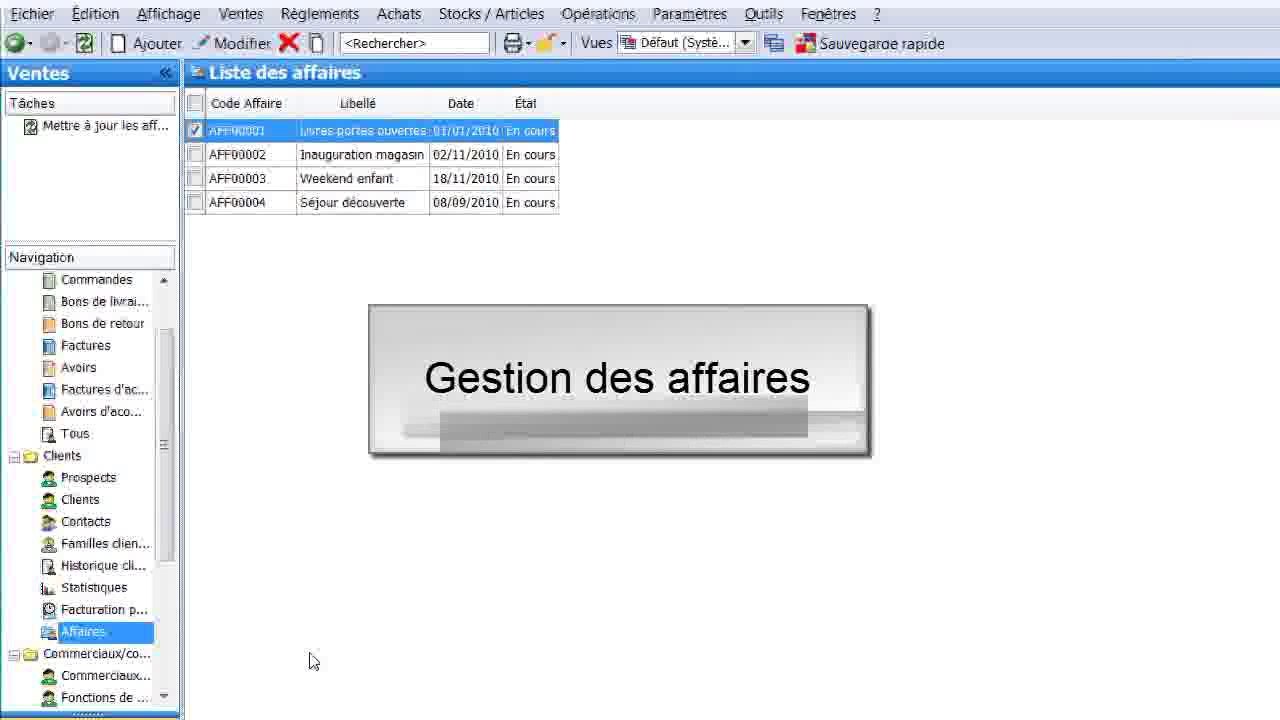Open the Paramètres menu
The height and width of the screenshot is (720, 1280).
689,14
